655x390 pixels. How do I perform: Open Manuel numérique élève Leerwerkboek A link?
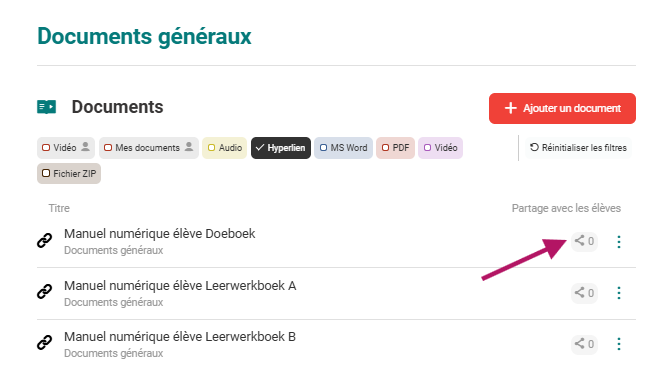pyautogui.click(x=180, y=286)
